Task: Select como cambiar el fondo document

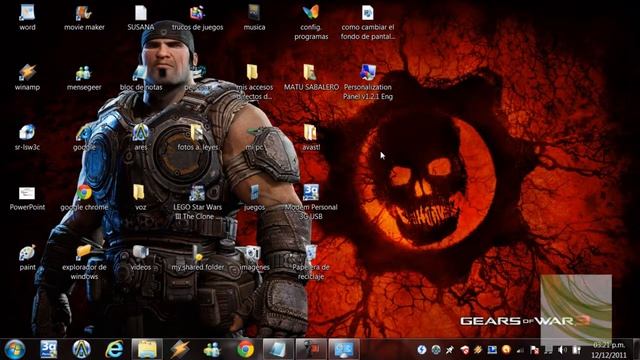Action: click(x=368, y=22)
